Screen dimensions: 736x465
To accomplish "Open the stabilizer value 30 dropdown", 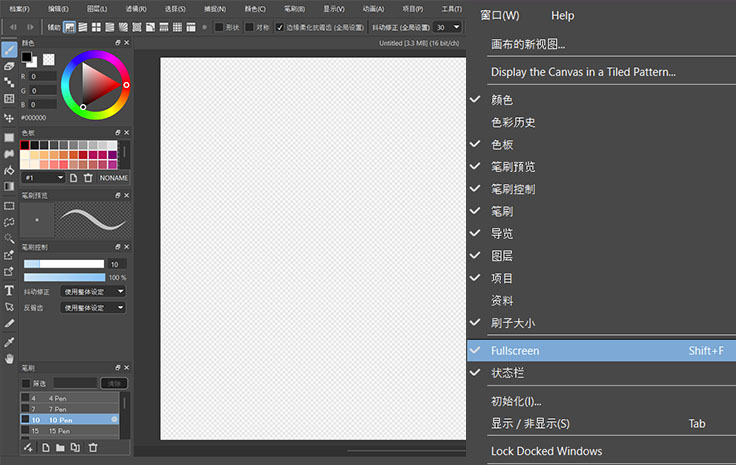I will click(x=447, y=27).
